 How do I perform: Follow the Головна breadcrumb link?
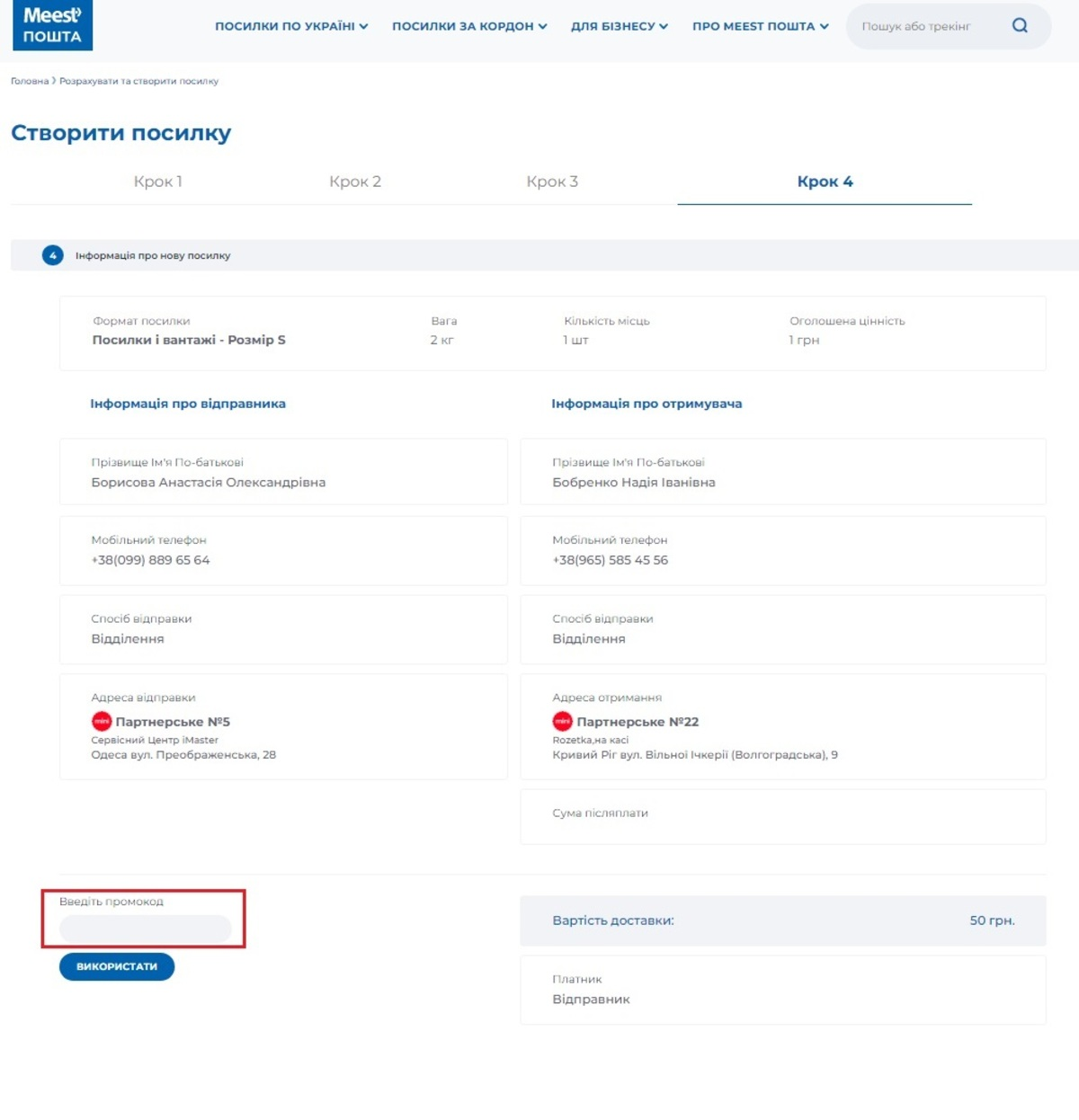[x=30, y=81]
